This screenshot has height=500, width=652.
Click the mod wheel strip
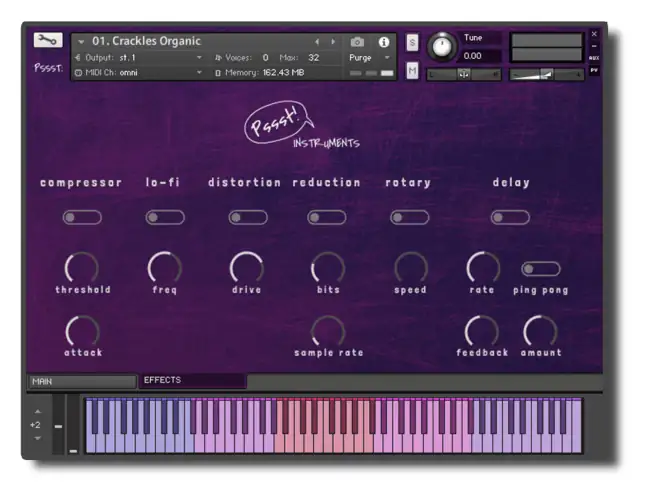click(74, 424)
